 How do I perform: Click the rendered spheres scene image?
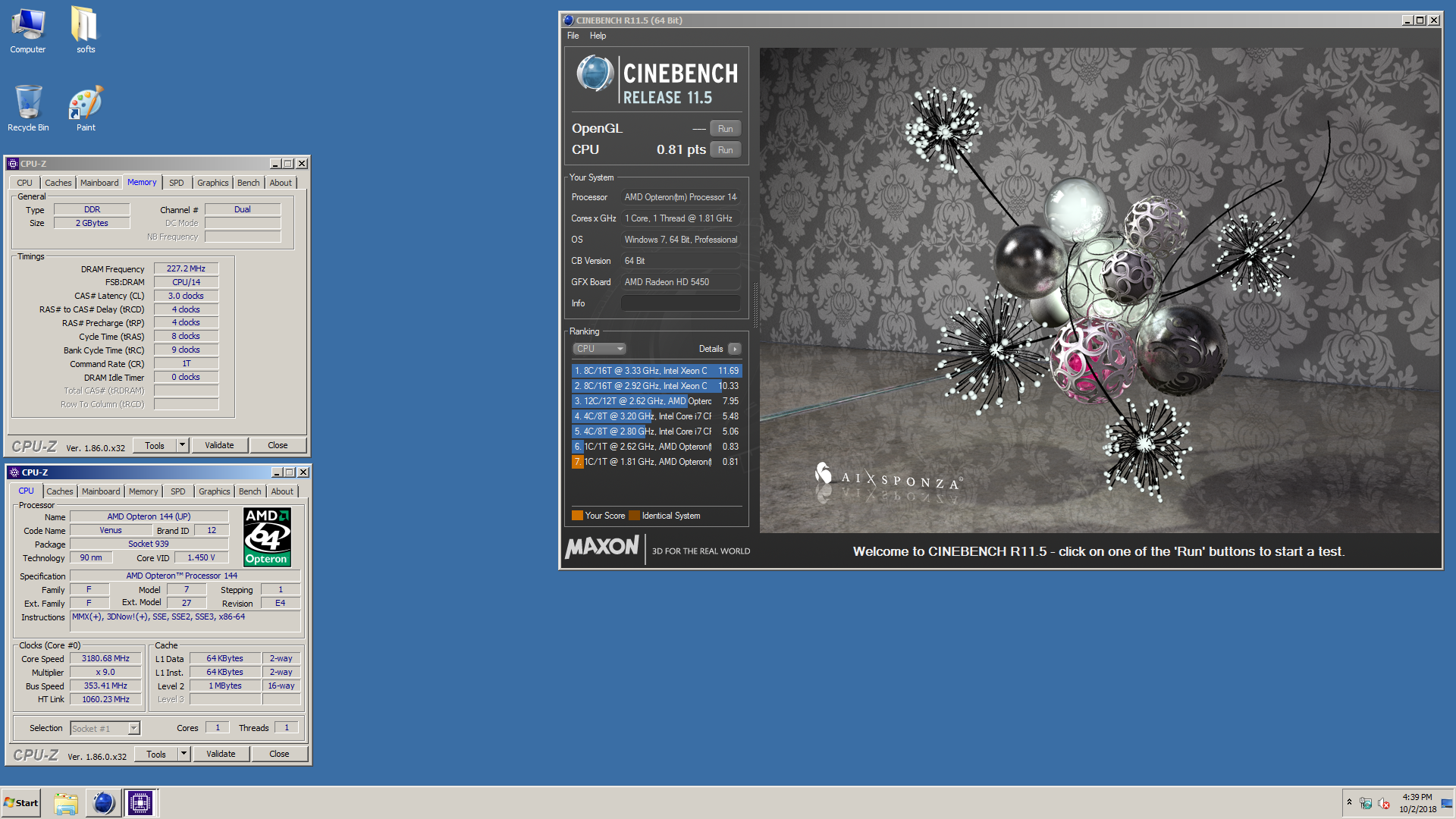pos(1100,290)
